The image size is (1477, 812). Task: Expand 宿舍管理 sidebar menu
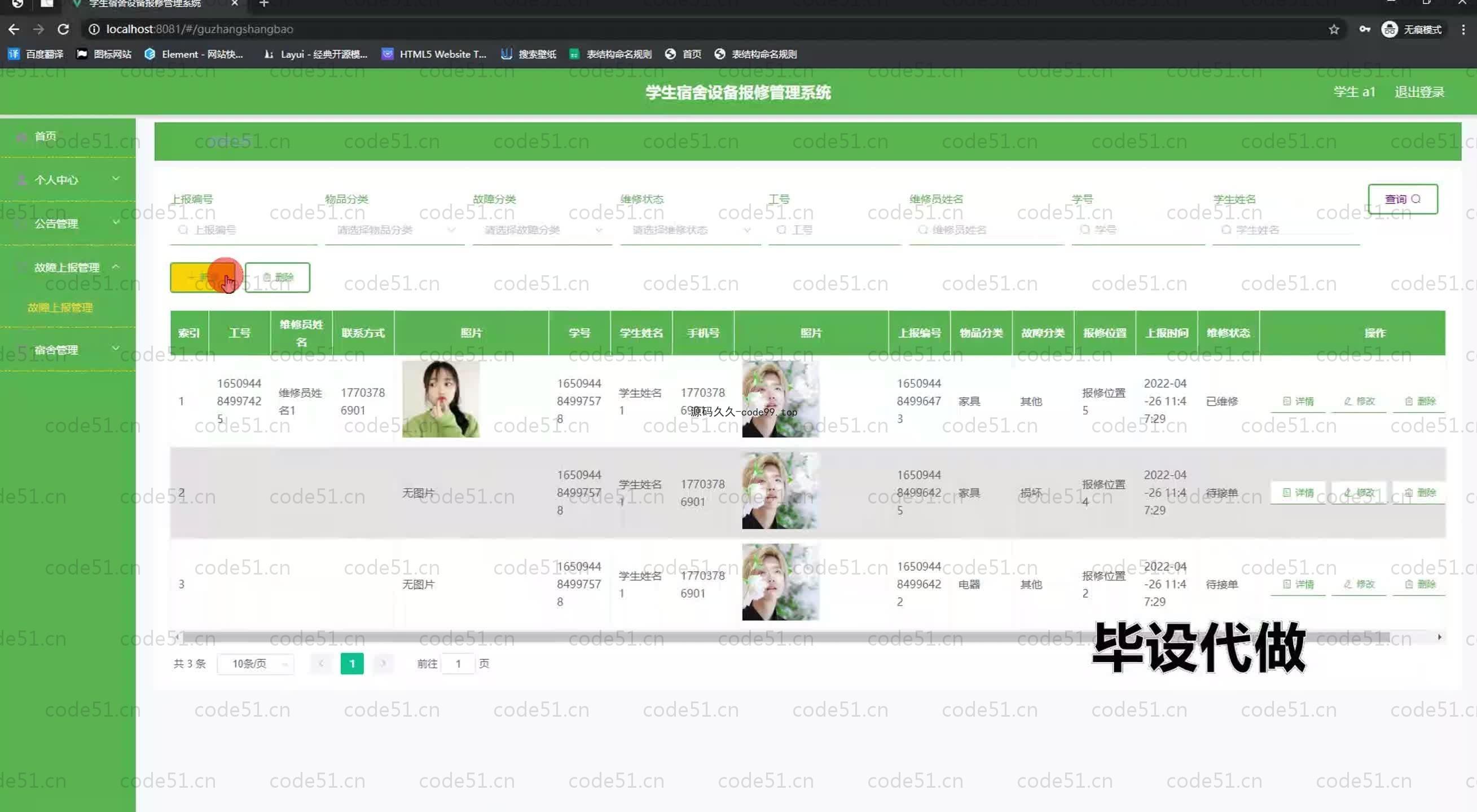(68, 350)
